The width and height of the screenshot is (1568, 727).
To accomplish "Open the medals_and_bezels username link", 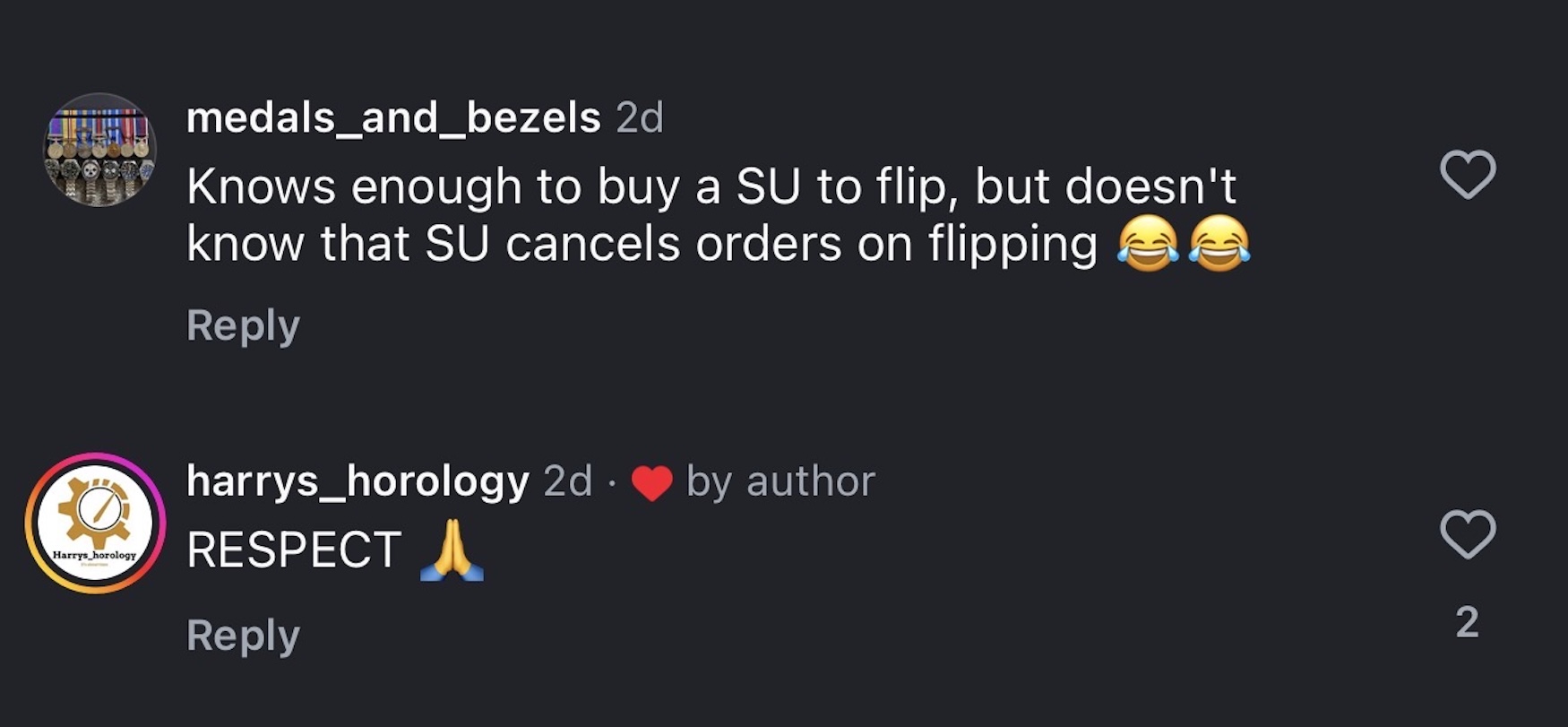I will 393,117.
